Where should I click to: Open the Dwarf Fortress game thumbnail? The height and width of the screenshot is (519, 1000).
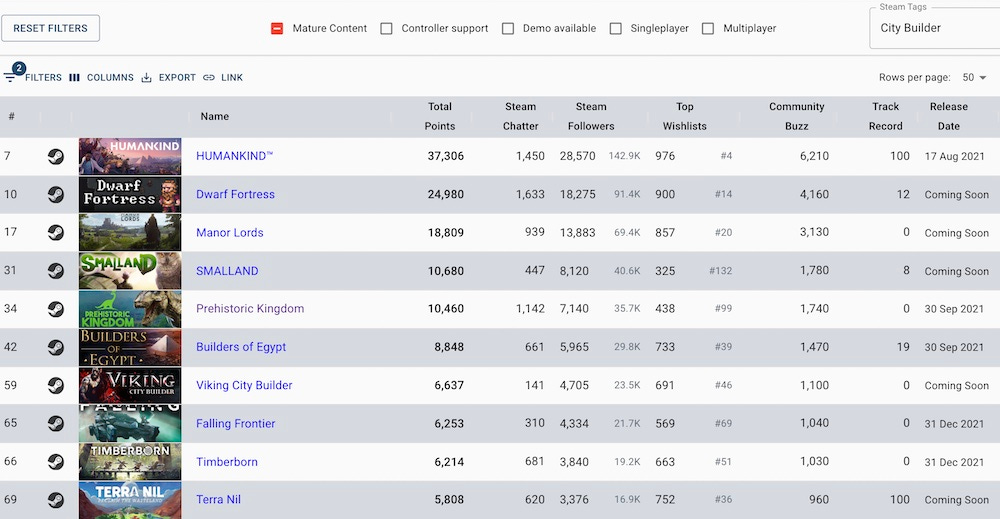coord(130,194)
